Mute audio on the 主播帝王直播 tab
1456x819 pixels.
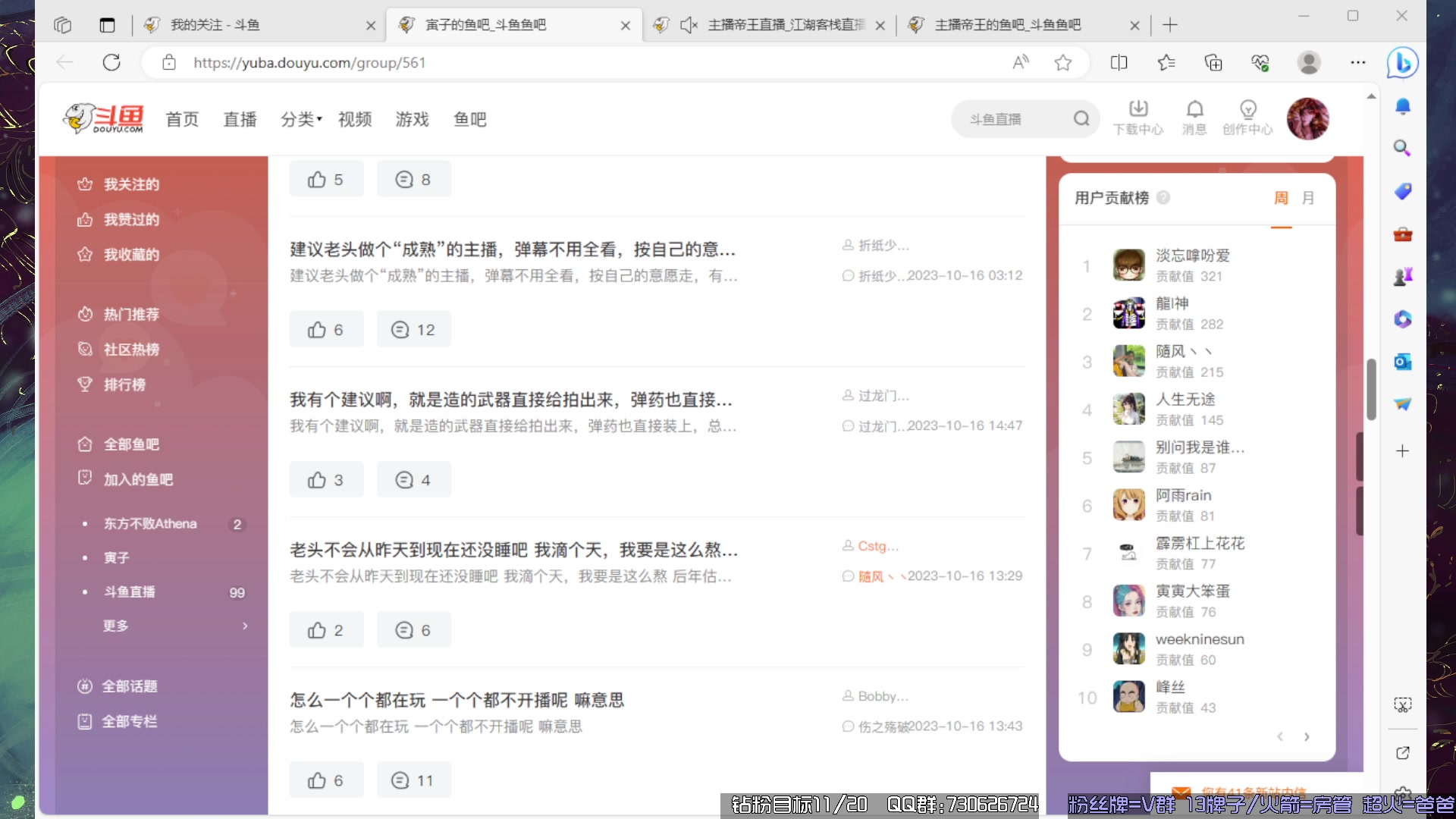pyautogui.click(x=689, y=25)
